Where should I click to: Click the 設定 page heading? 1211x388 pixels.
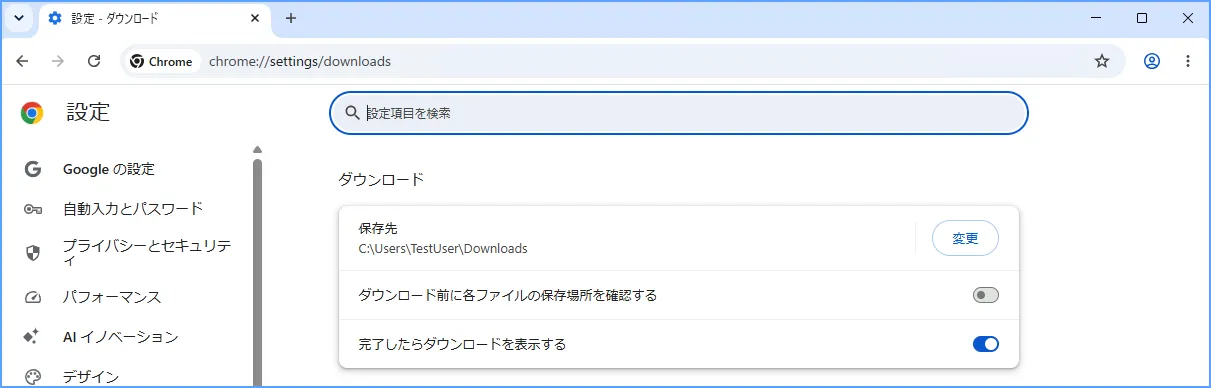click(x=88, y=113)
